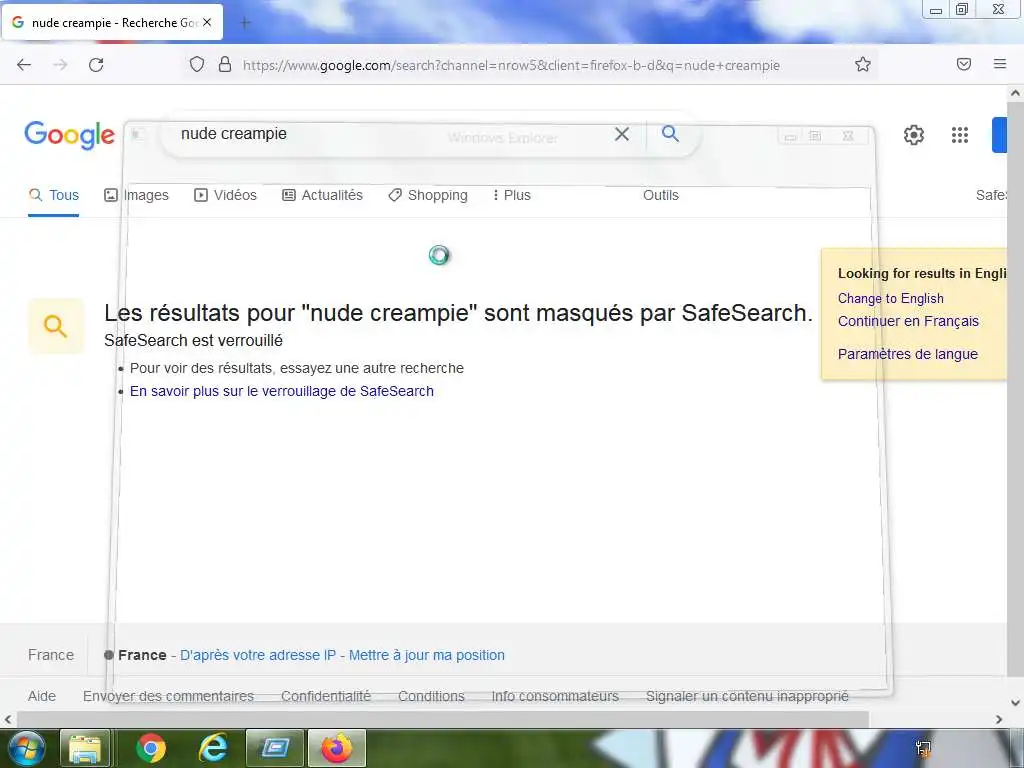
Task: Switch to the Images tab
Action: pyautogui.click(x=136, y=195)
